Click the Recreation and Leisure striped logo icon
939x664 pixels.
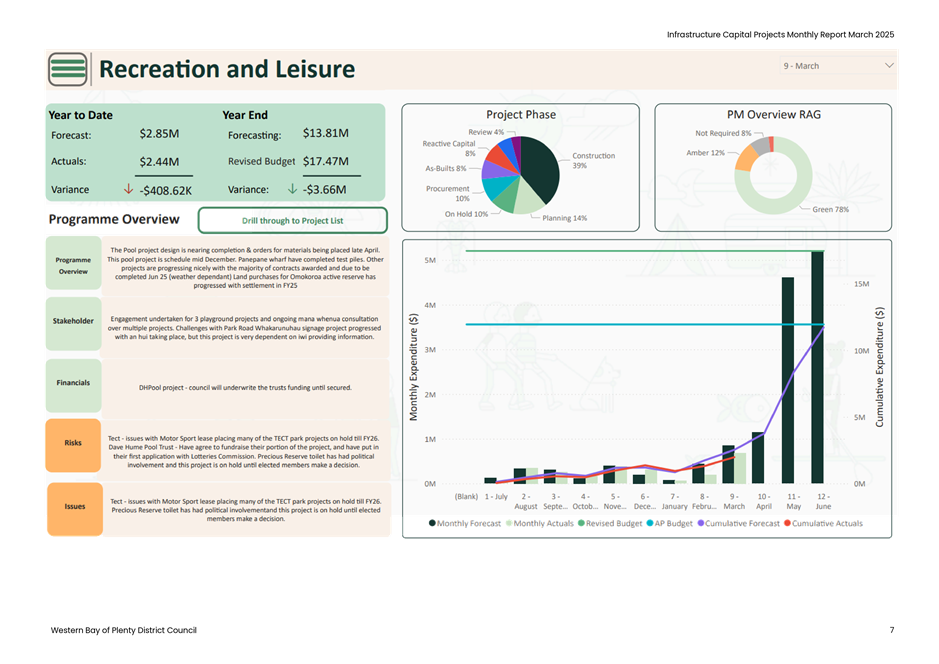pyautogui.click(x=66, y=70)
